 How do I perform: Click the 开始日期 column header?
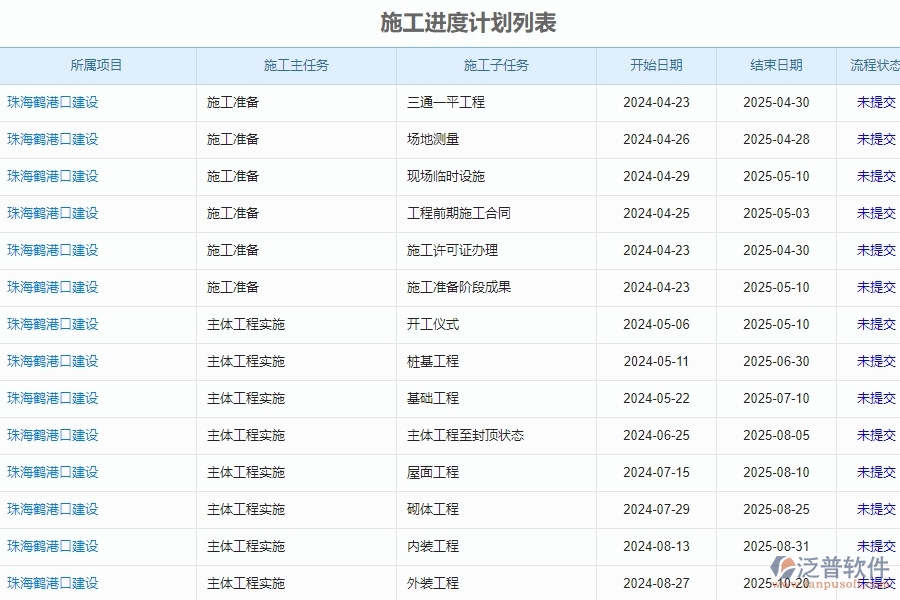tap(656, 65)
